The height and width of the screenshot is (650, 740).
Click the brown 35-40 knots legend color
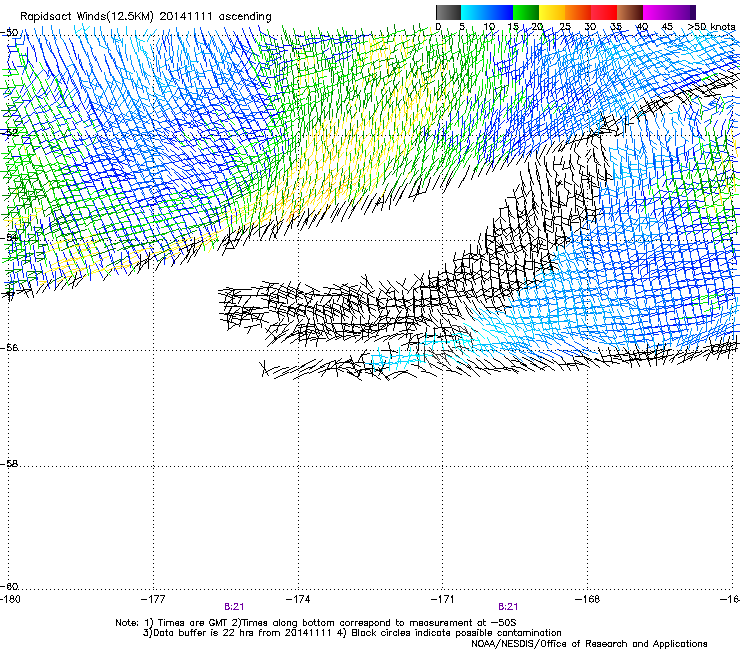click(630, 12)
